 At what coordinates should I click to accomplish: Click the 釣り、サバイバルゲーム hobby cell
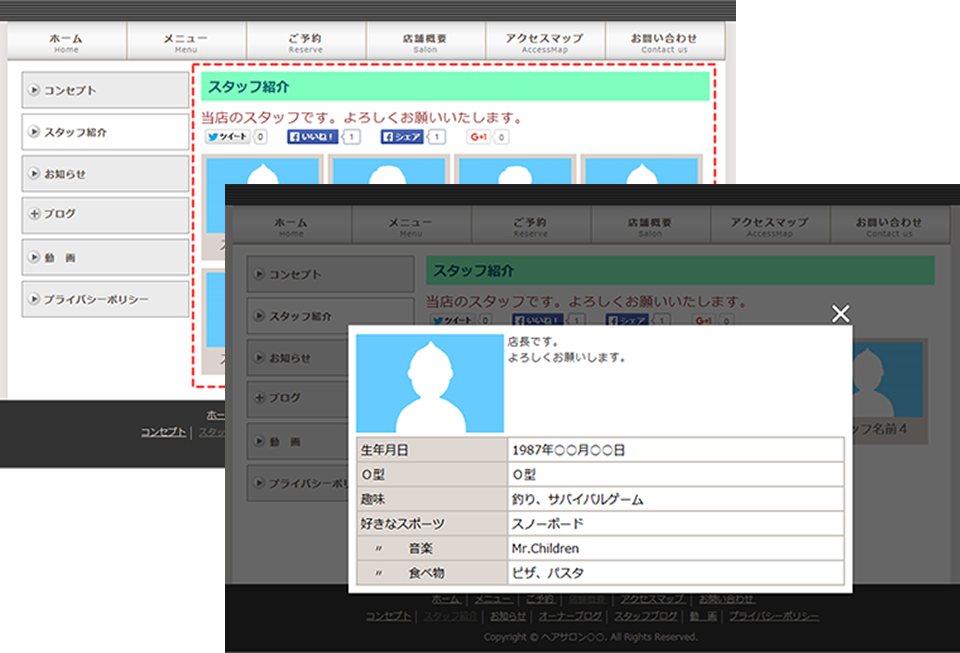[x=675, y=499]
